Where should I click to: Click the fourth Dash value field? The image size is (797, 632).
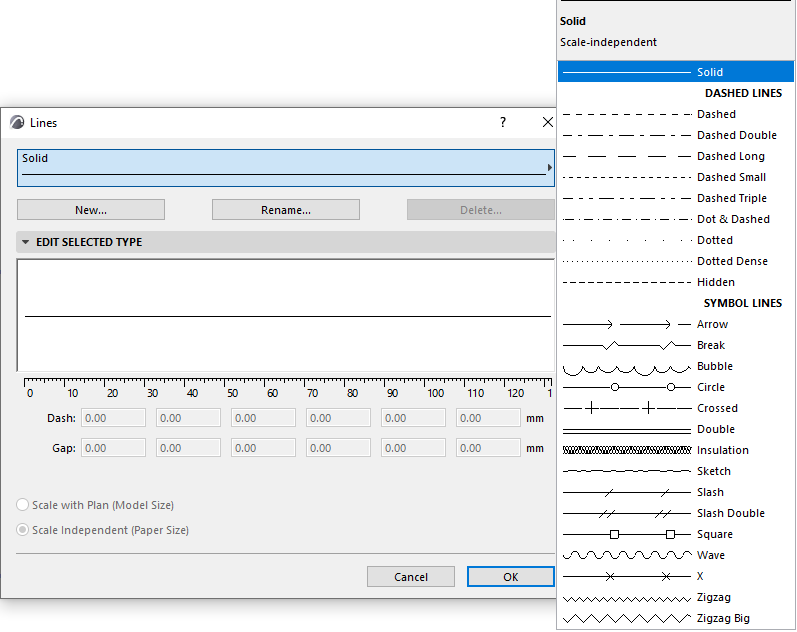(338, 418)
